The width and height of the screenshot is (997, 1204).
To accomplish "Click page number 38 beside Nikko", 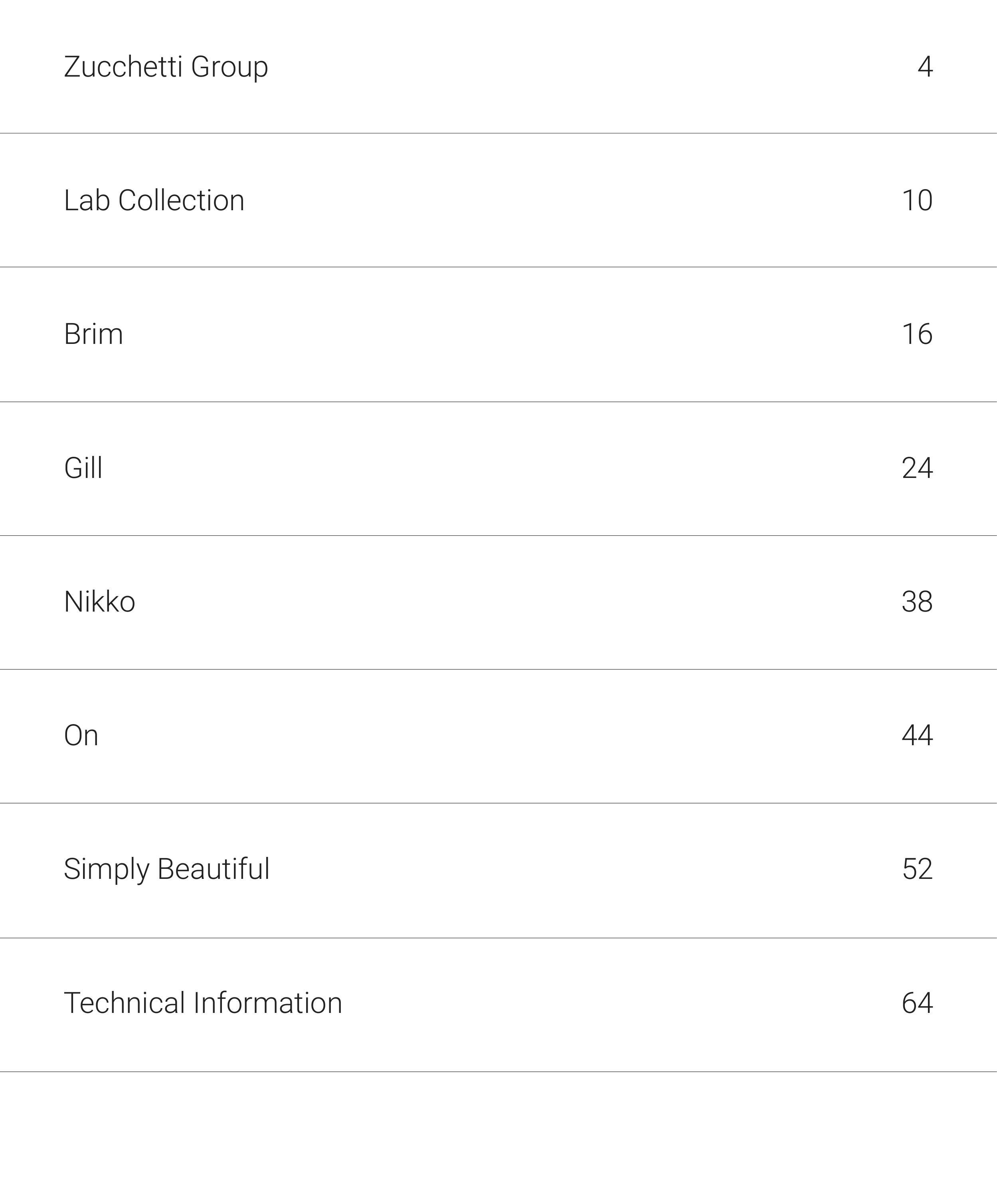I will pos(917,602).
